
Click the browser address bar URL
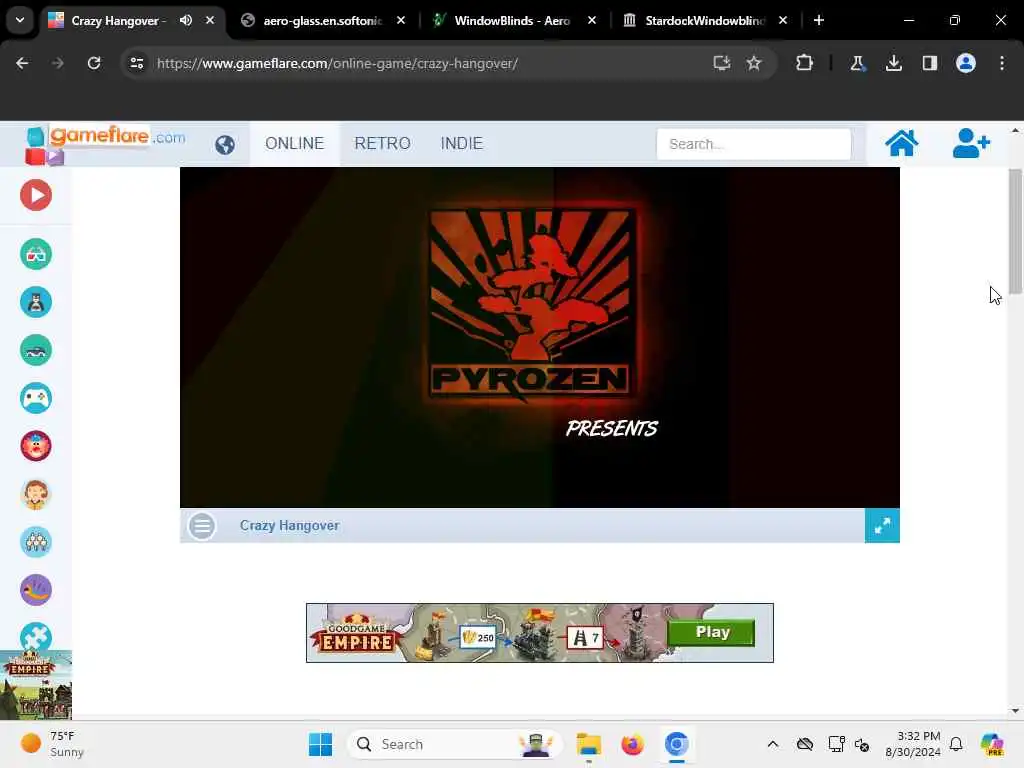click(337, 63)
